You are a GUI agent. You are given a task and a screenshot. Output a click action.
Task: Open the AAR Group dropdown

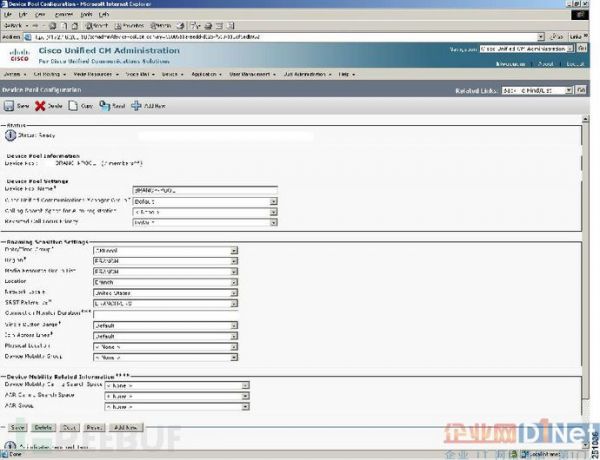pyautogui.click(x=177, y=407)
